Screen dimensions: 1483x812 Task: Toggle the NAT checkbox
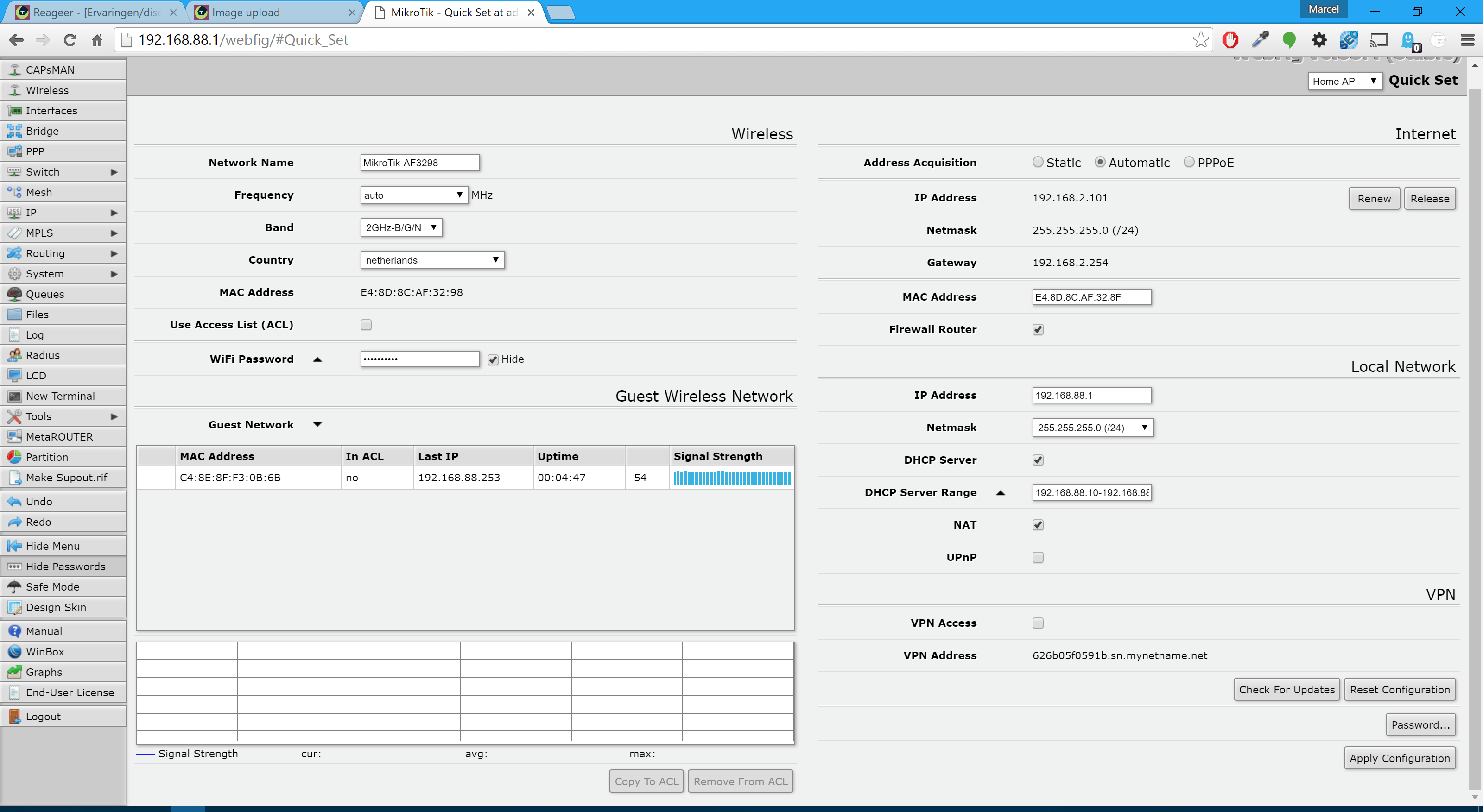[1038, 525]
